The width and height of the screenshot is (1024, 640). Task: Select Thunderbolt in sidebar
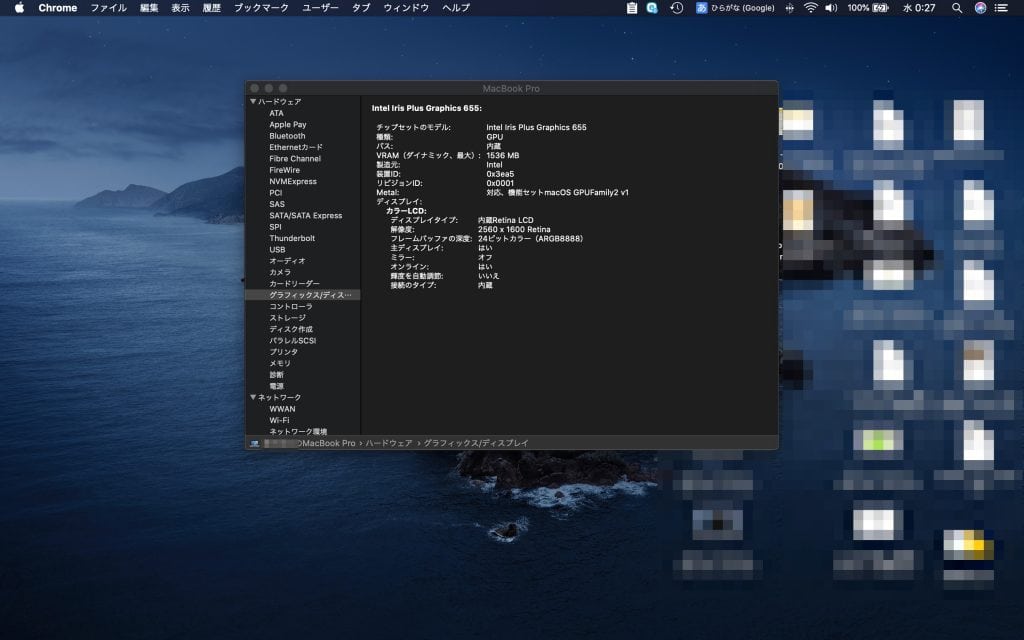click(292, 238)
